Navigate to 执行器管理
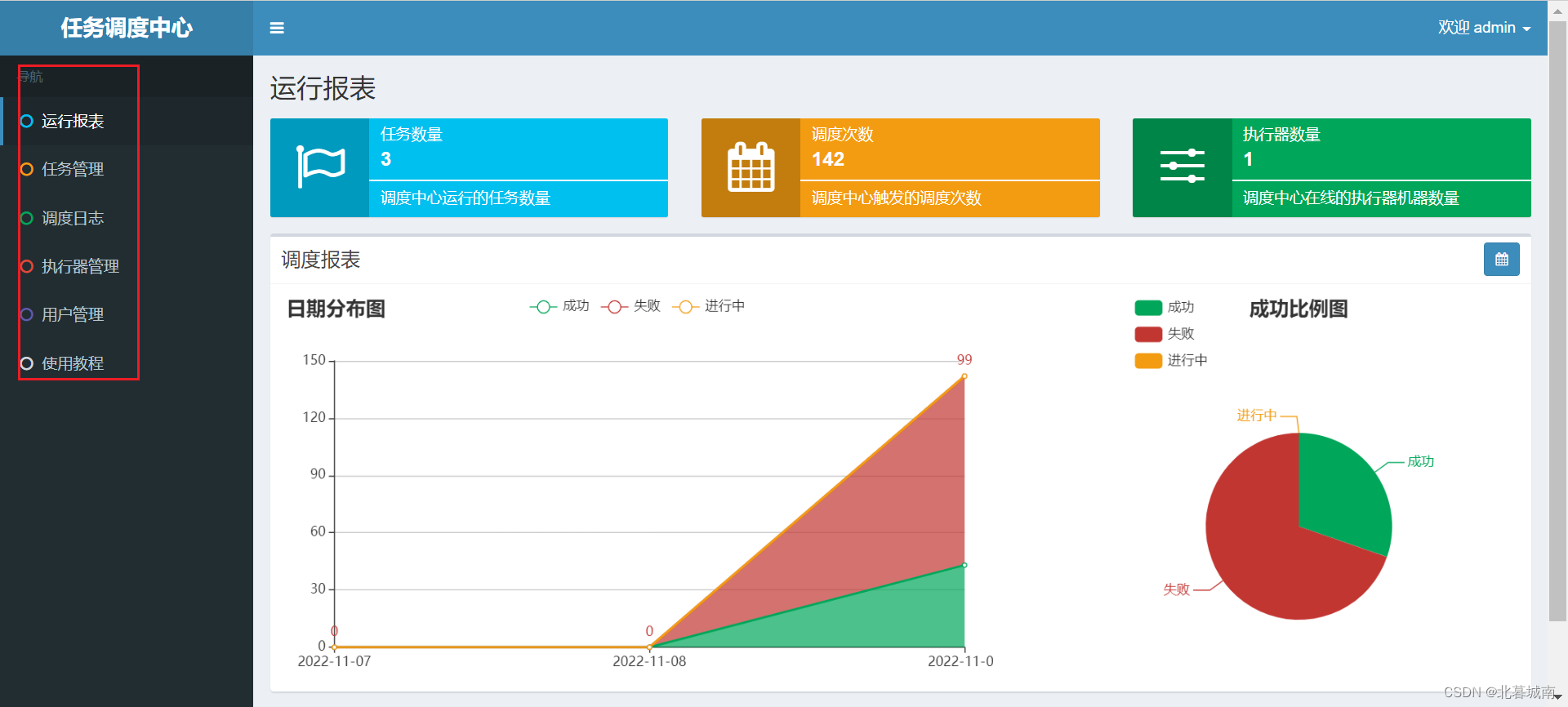 [127, 266]
